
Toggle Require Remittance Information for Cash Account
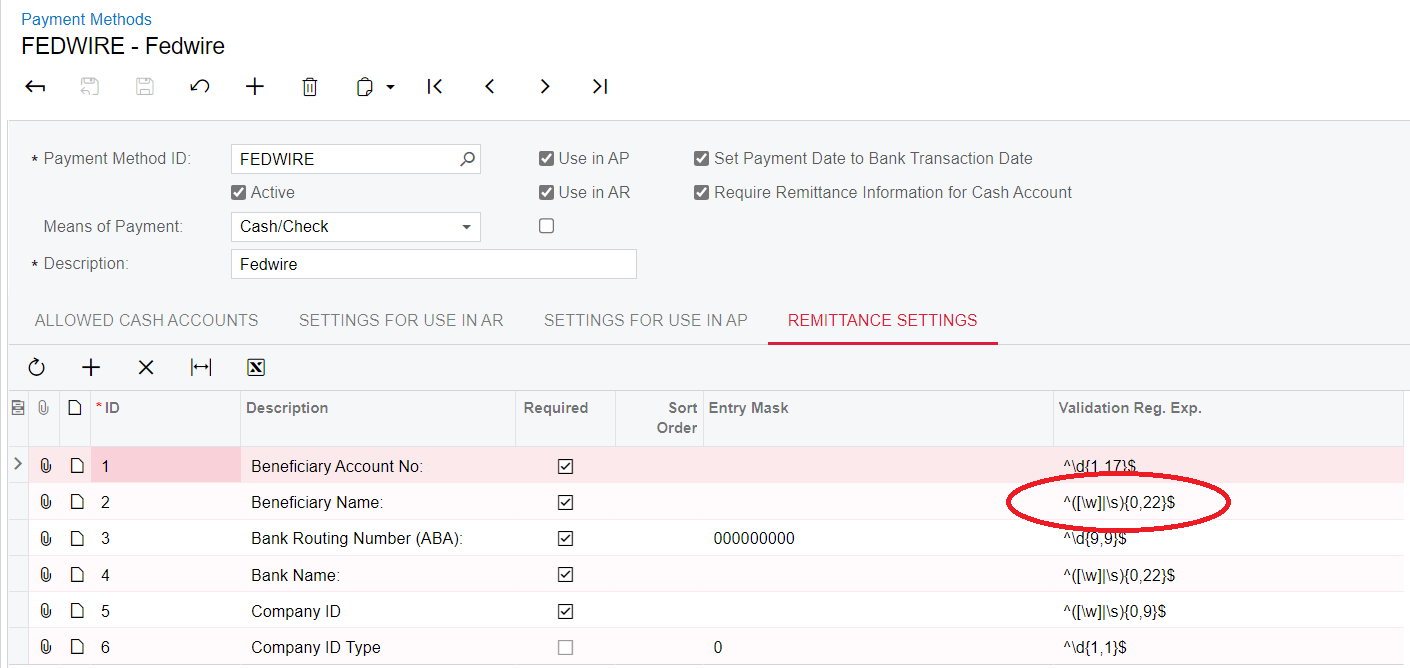click(702, 192)
